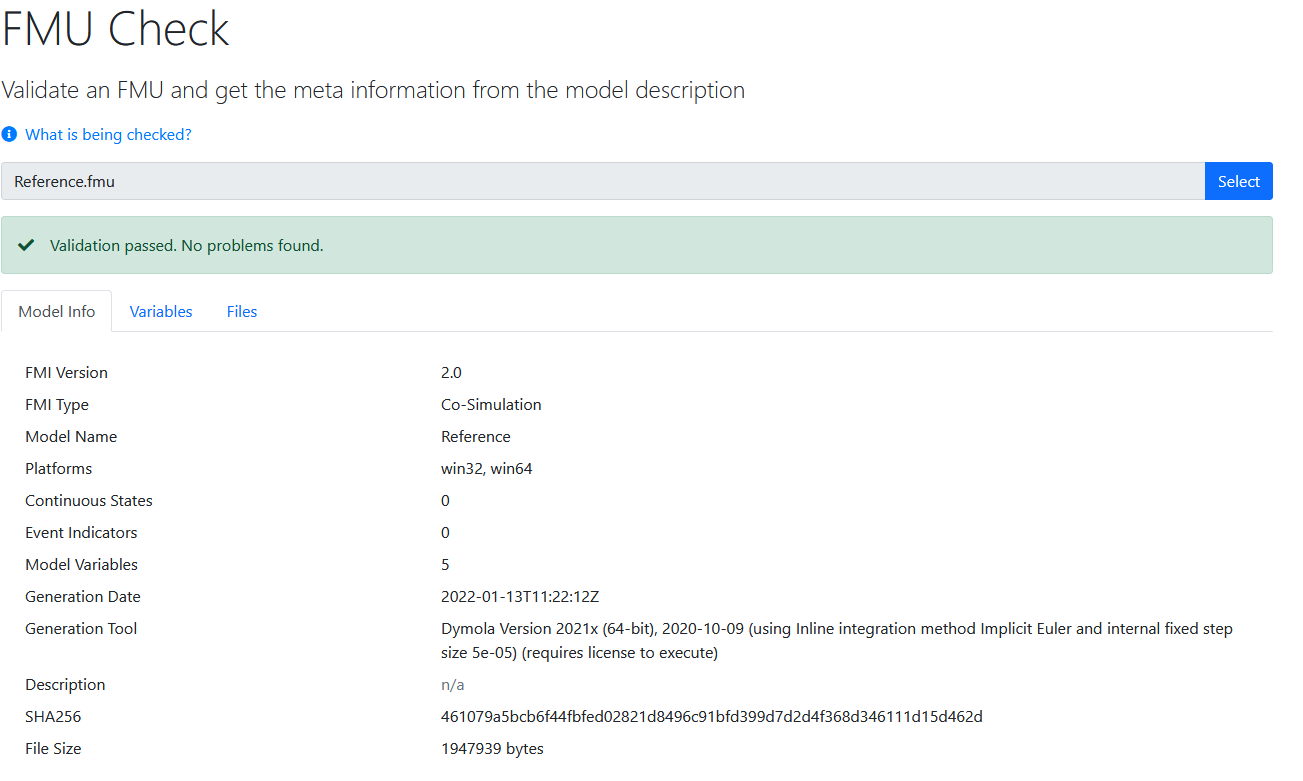Click the Co-Simulation FMI Type value
This screenshot has height=781, width=1303.
tap(491, 404)
